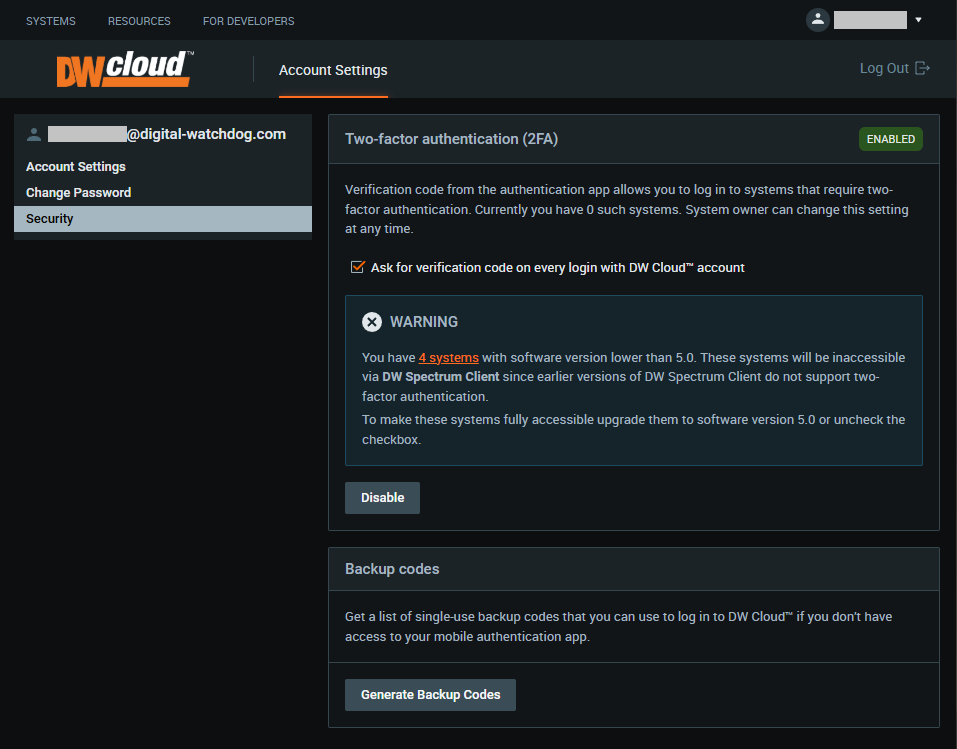Click the Generate Backup Codes button
957x749 pixels.
click(430, 695)
